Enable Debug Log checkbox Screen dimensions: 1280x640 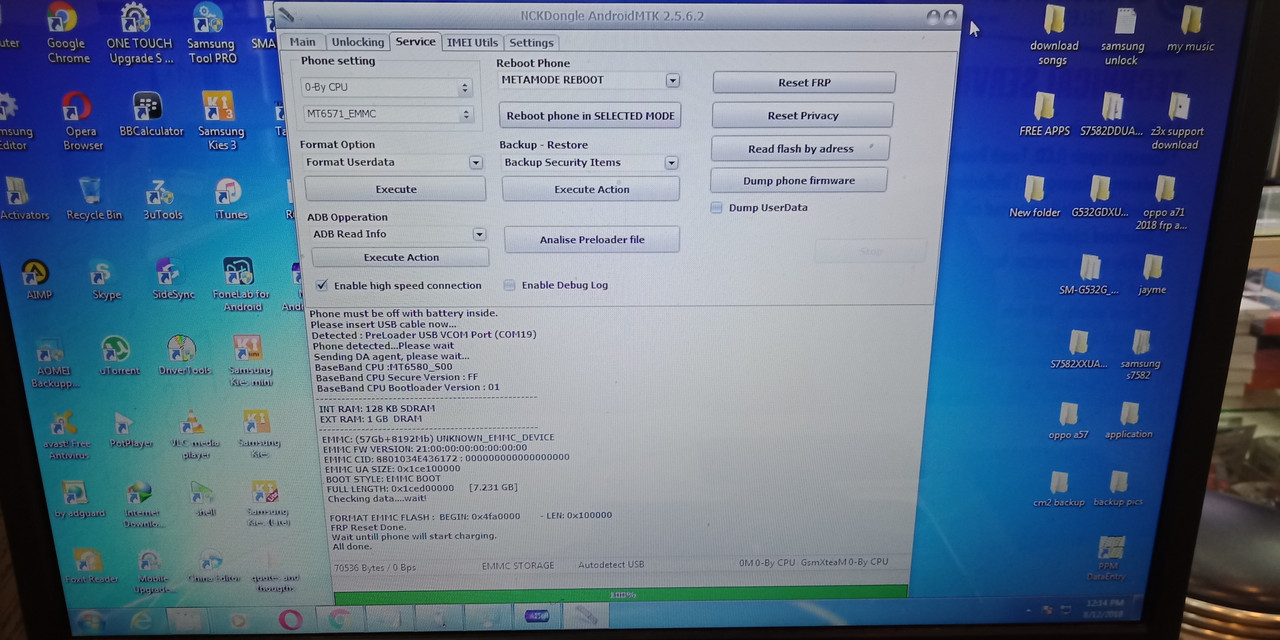[x=510, y=285]
